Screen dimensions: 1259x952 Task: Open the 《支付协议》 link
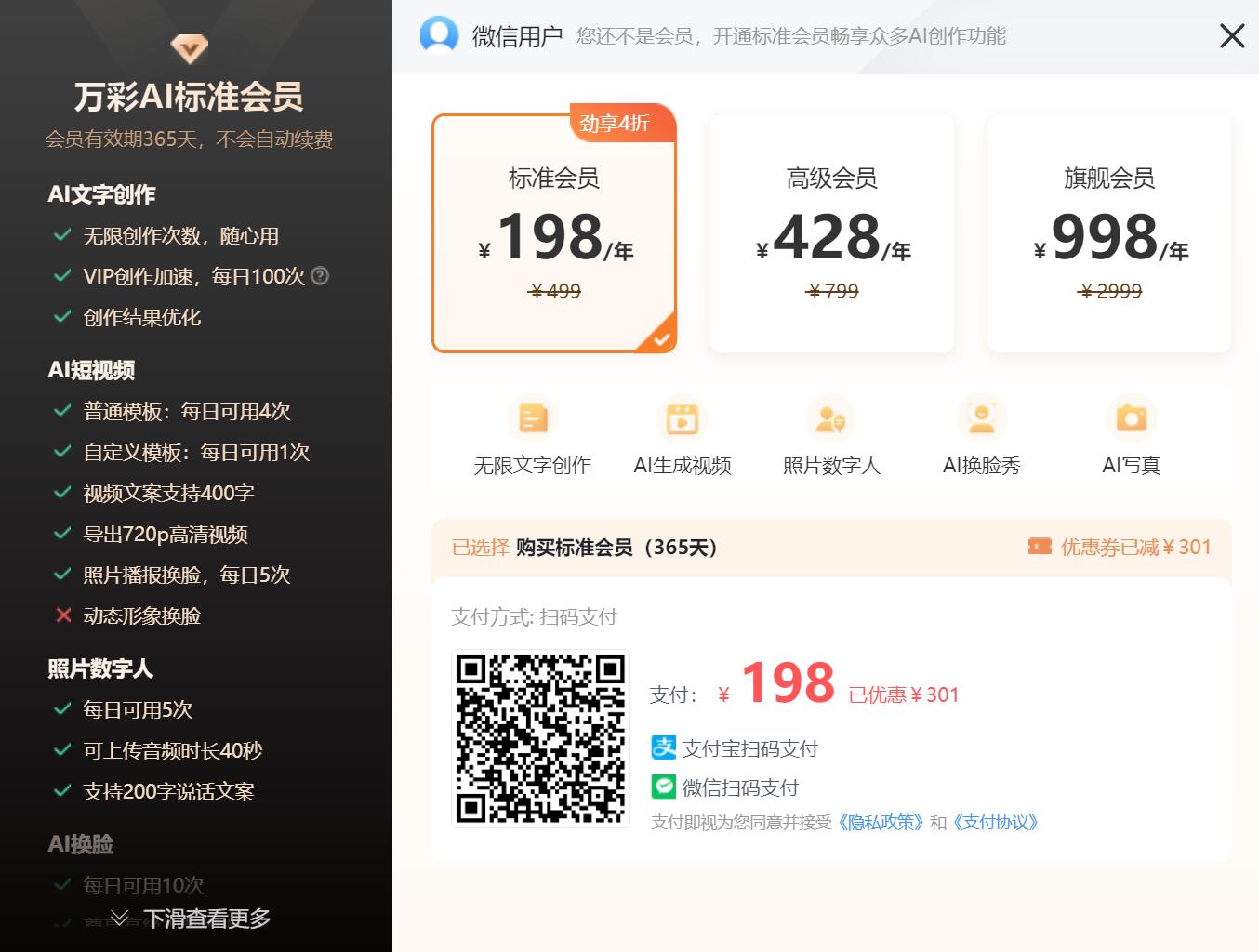click(995, 823)
